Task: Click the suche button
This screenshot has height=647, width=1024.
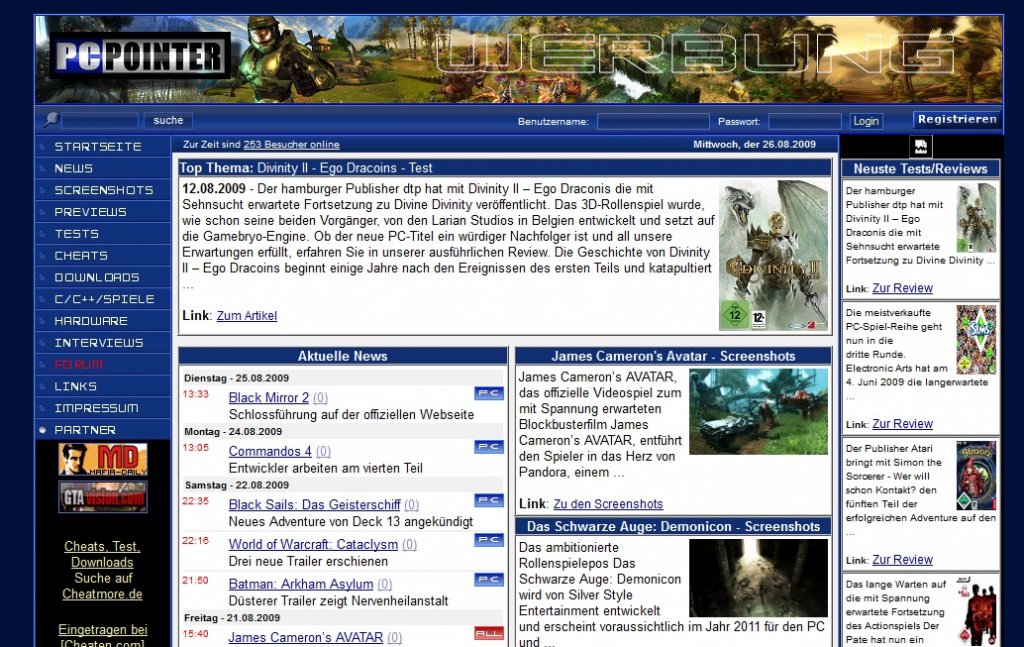Action: pyautogui.click(x=168, y=120)
